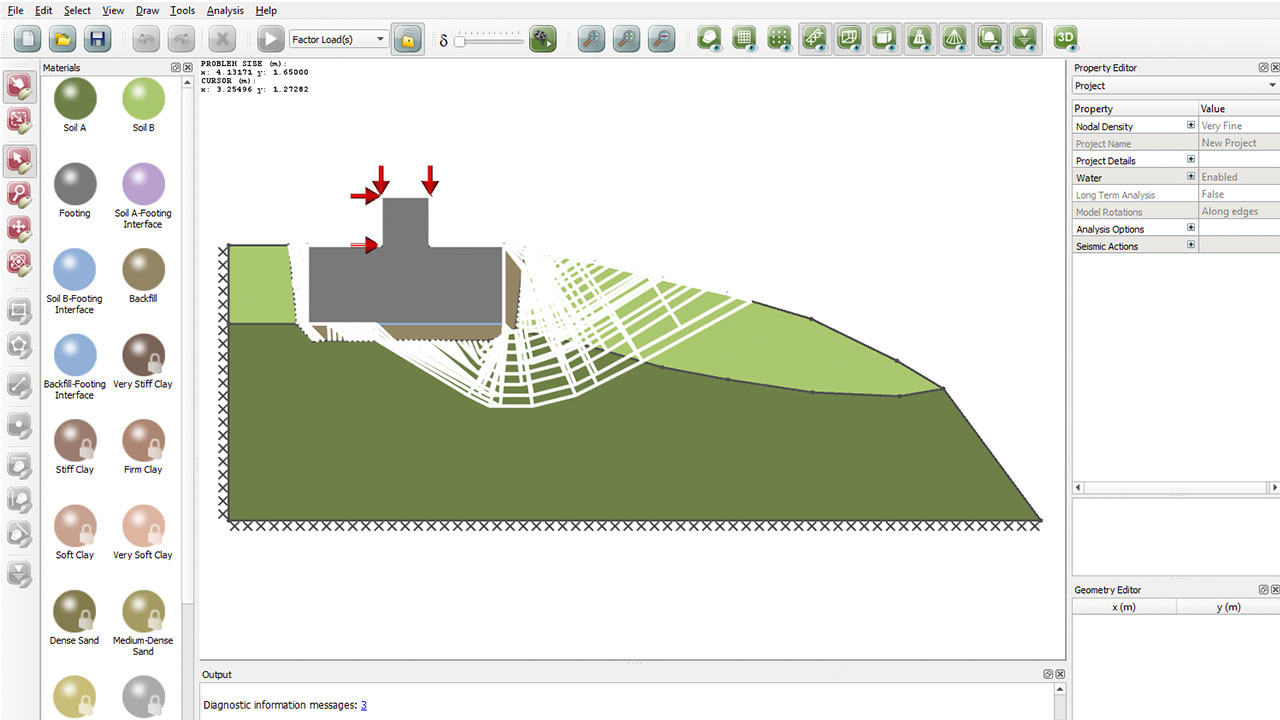Toggle the grid display button
This screenshot has height=720, width=1280.
(743, 39)
